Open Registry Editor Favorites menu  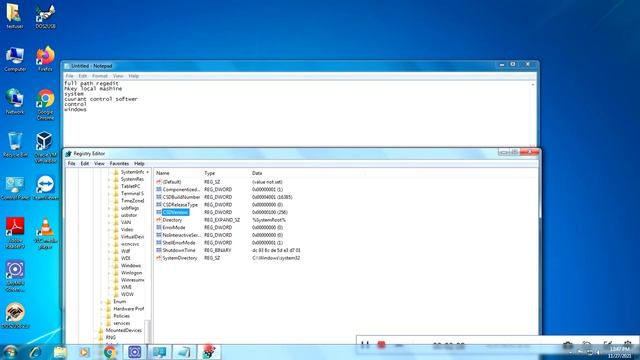pos(119,163)
